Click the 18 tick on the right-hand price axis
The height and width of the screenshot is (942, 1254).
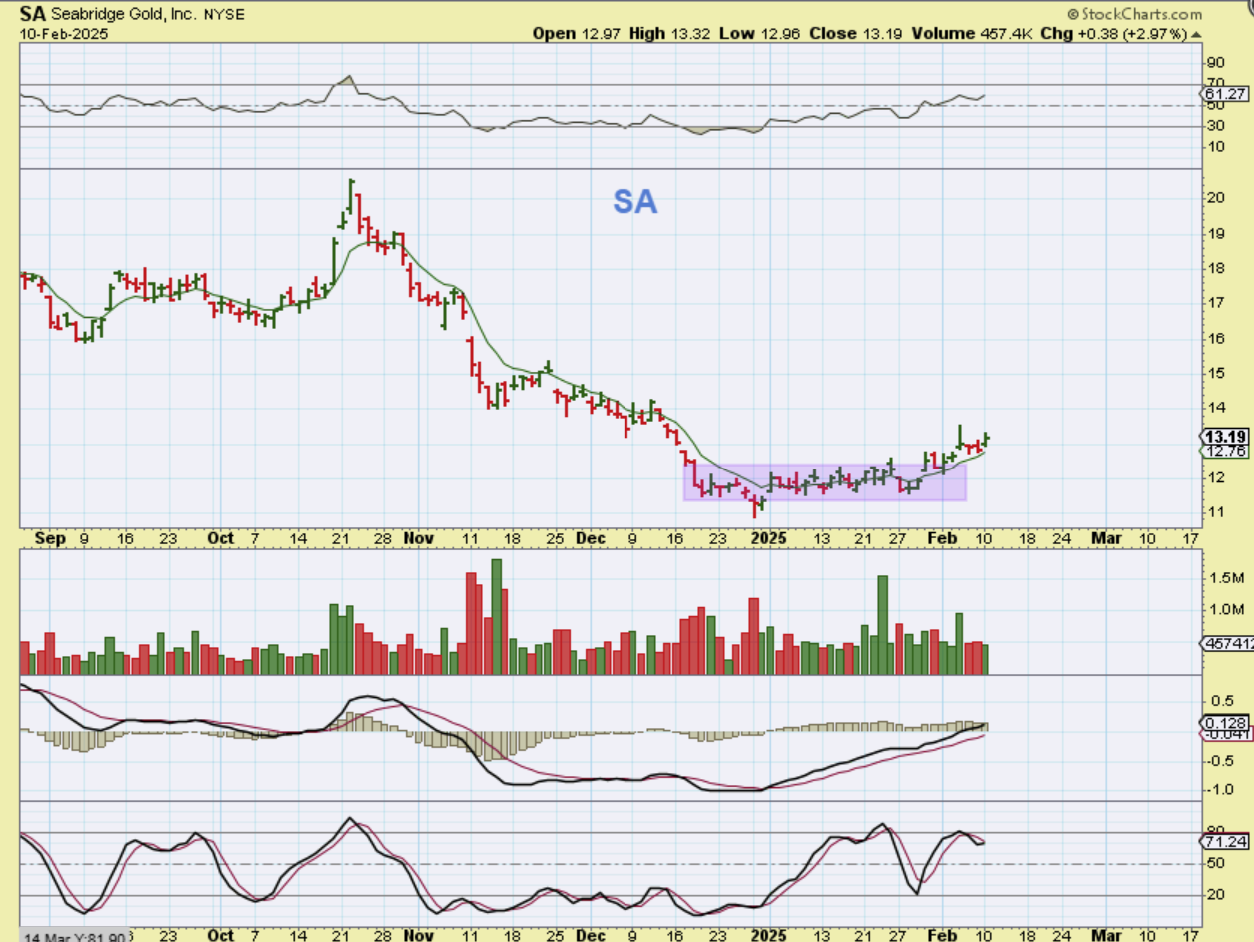coord(1215,268)
